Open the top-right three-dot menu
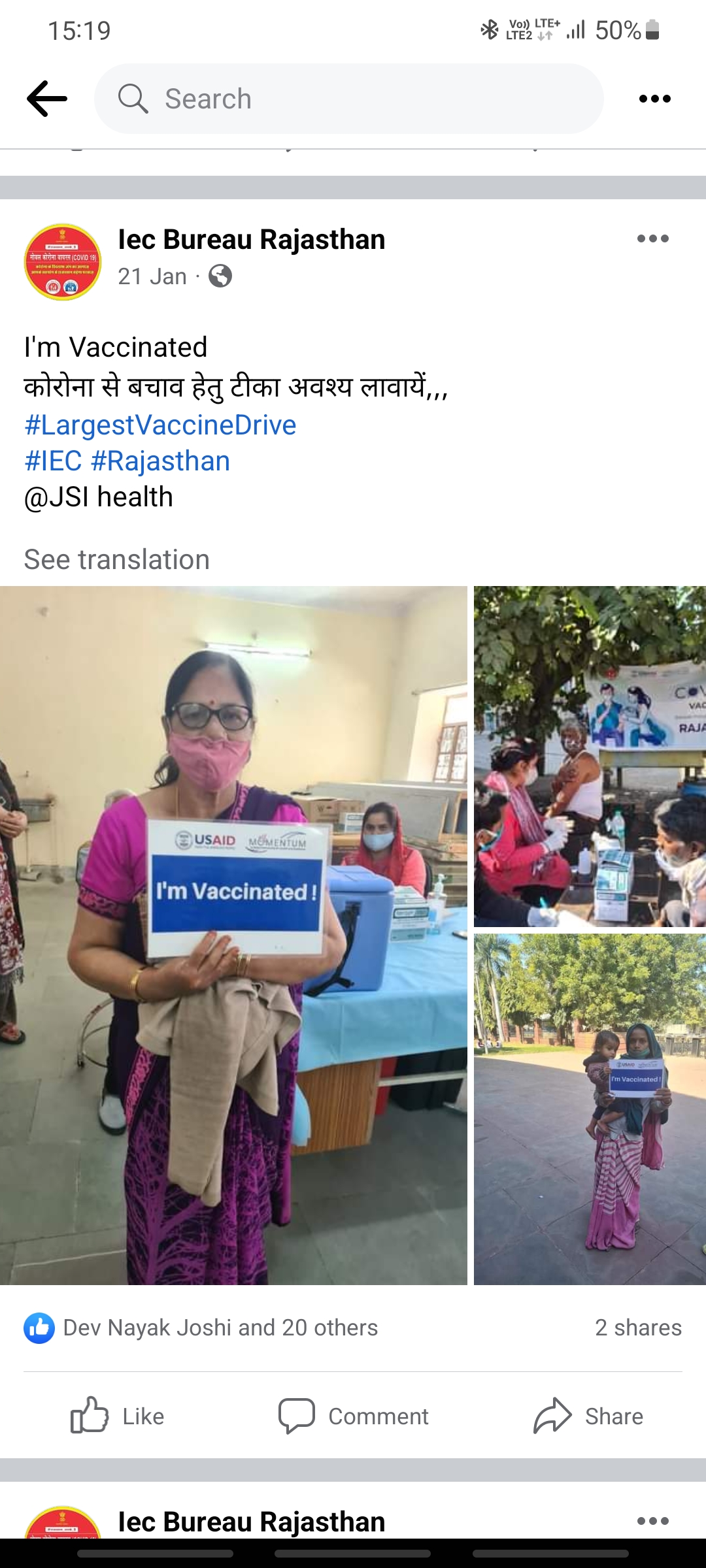 point(654,99)
